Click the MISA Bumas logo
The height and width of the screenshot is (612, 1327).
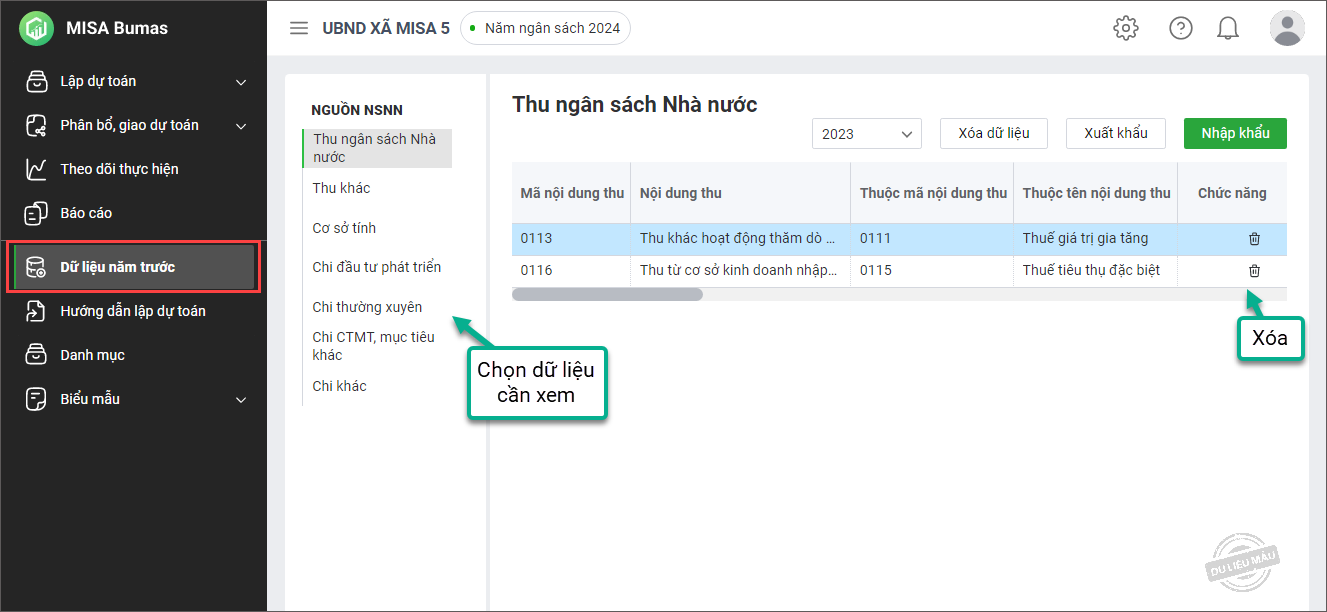click(x=36, y=28)
